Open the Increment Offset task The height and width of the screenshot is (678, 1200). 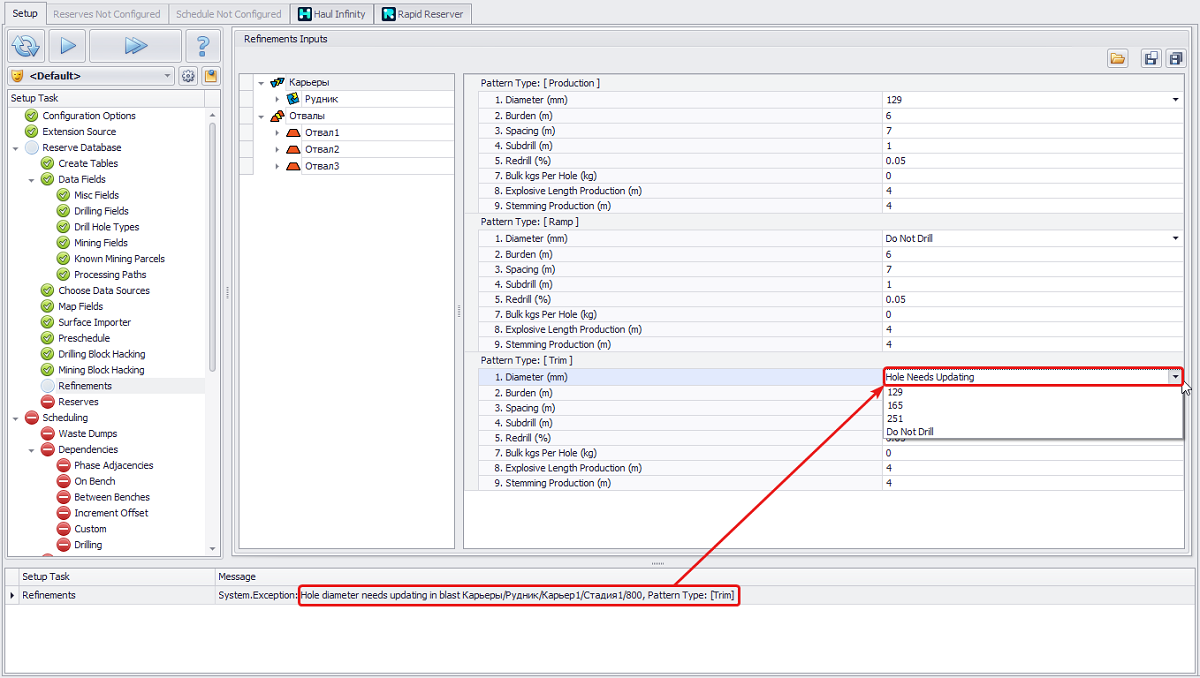point(111,513)
